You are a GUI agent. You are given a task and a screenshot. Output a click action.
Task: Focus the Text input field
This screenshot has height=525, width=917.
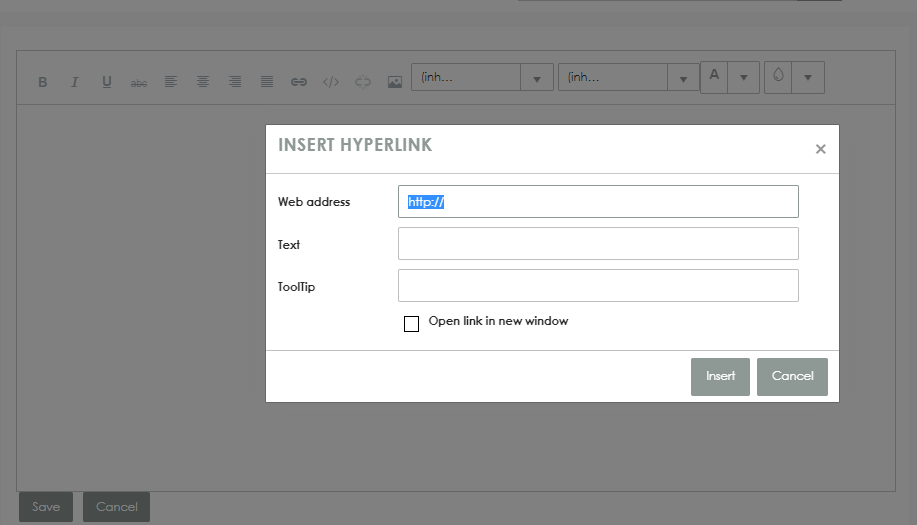pyautogui.click(x=598, y=243)
